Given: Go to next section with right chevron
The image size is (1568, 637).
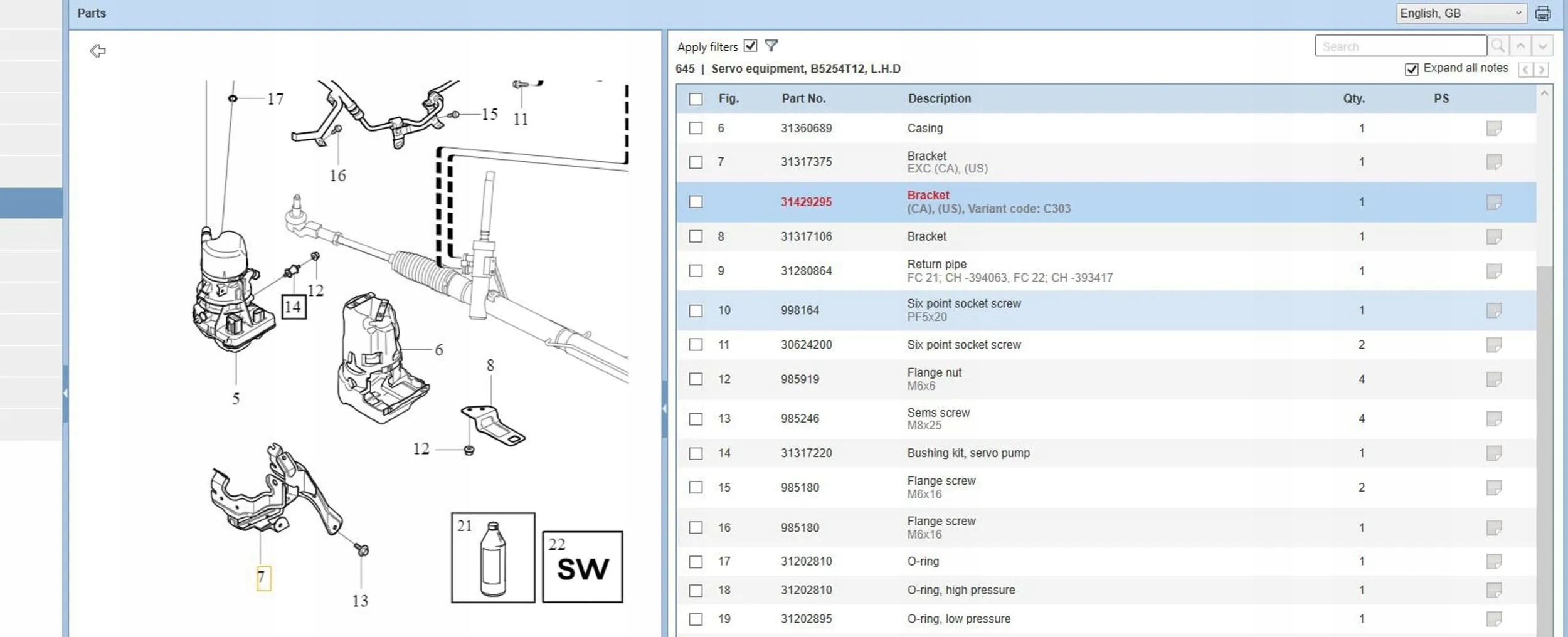Looking at the screenshot, I should (1541, 70).
